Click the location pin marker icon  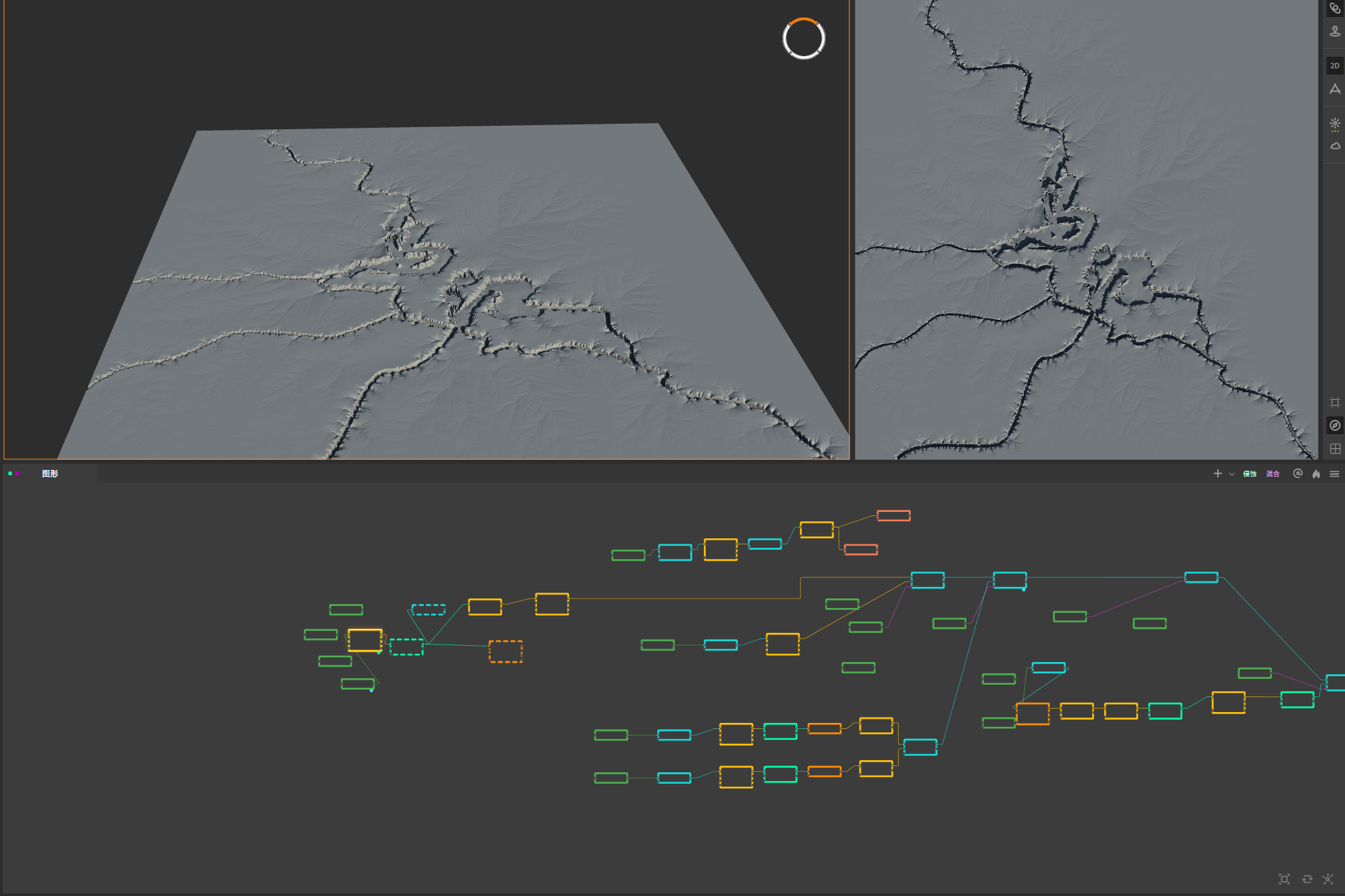[1334, 31]
